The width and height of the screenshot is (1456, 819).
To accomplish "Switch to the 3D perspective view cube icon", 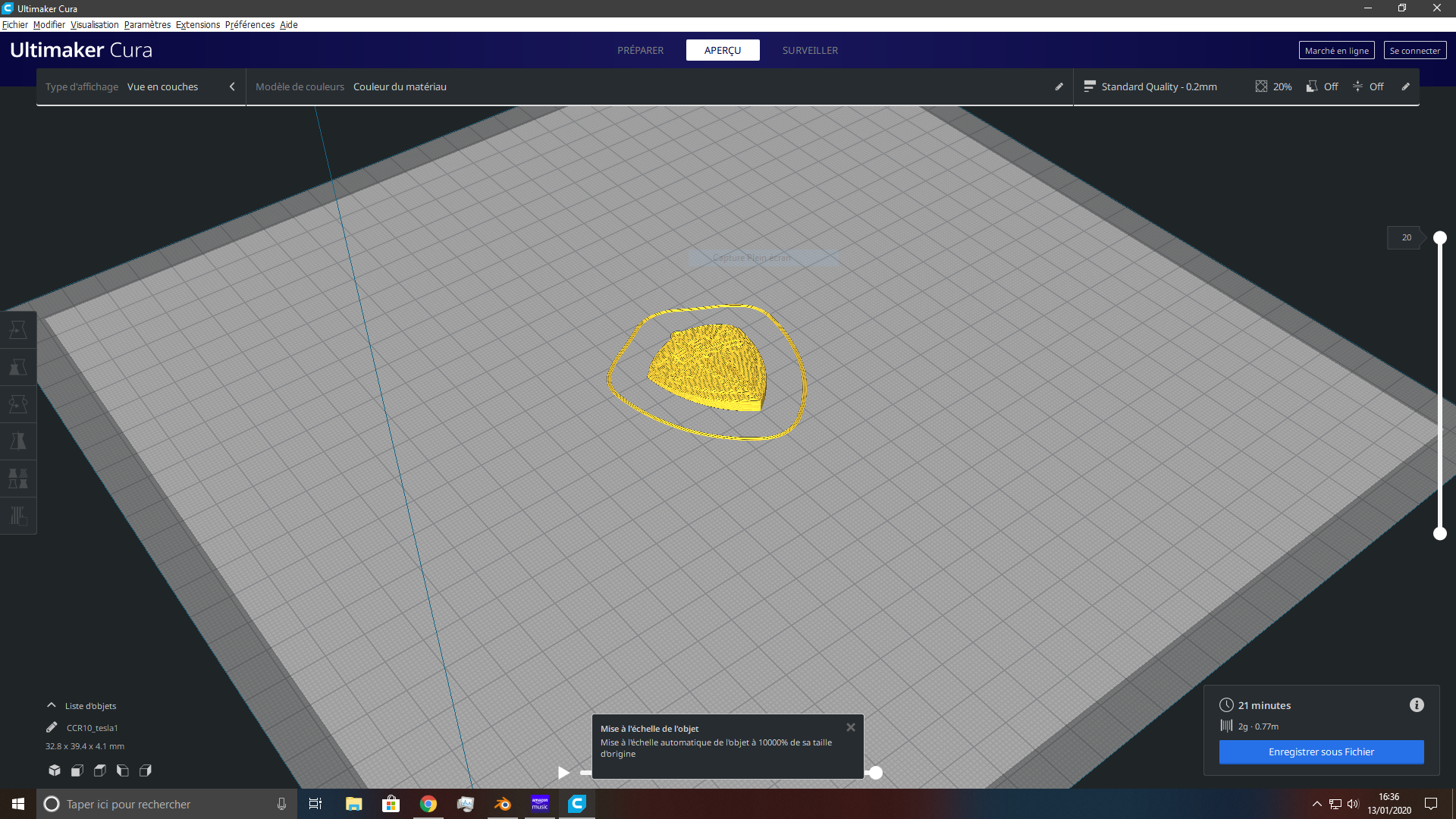I will (55, 770).
